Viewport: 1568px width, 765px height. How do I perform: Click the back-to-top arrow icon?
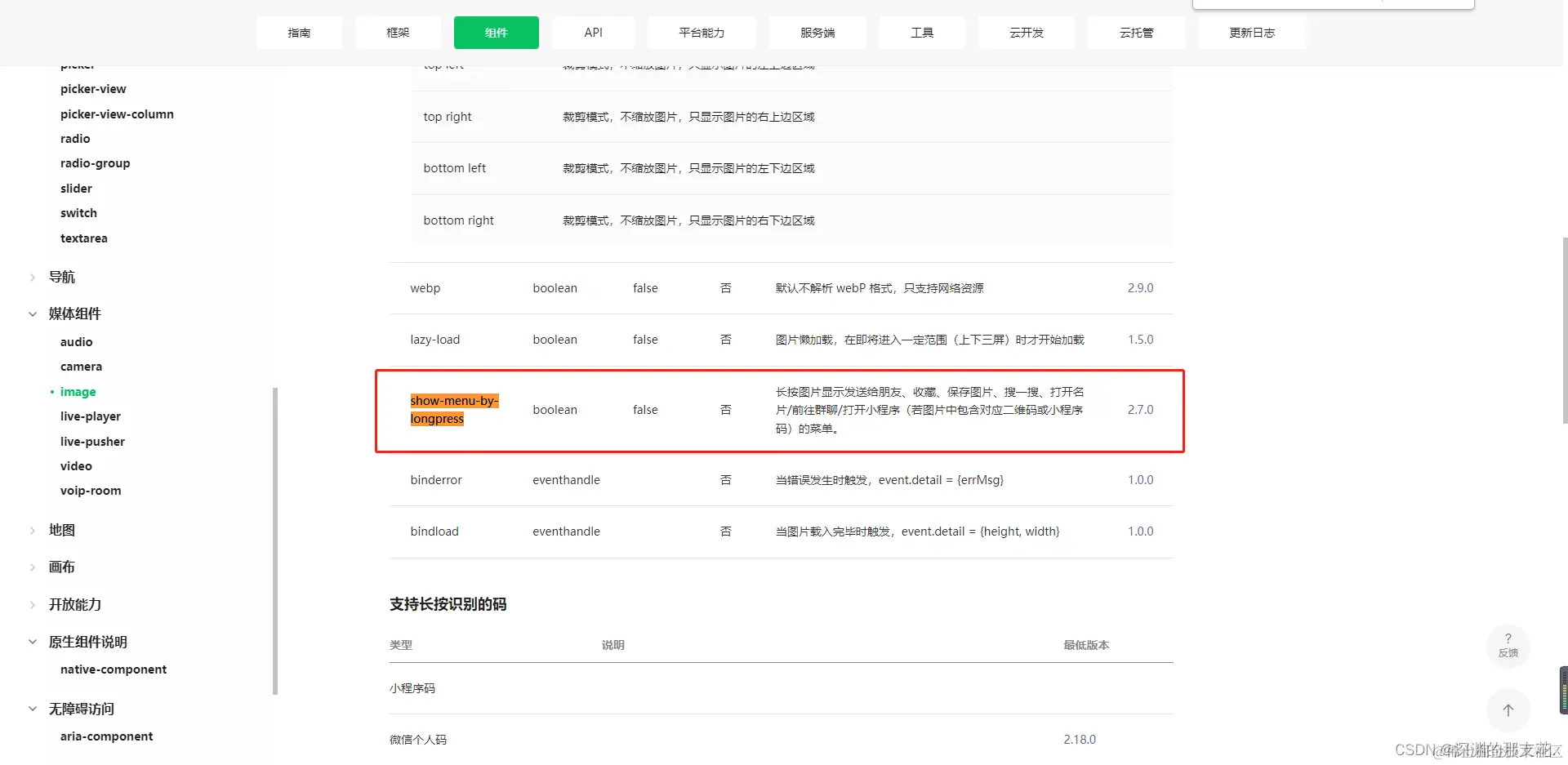pyautogui.click(x=1508, y=710)
